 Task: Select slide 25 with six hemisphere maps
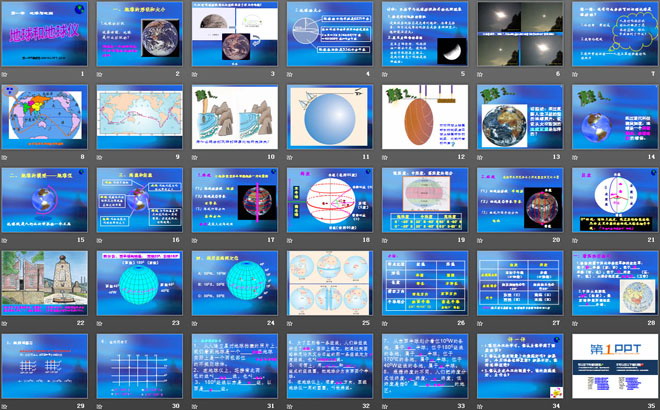click(x=330, y=283)
